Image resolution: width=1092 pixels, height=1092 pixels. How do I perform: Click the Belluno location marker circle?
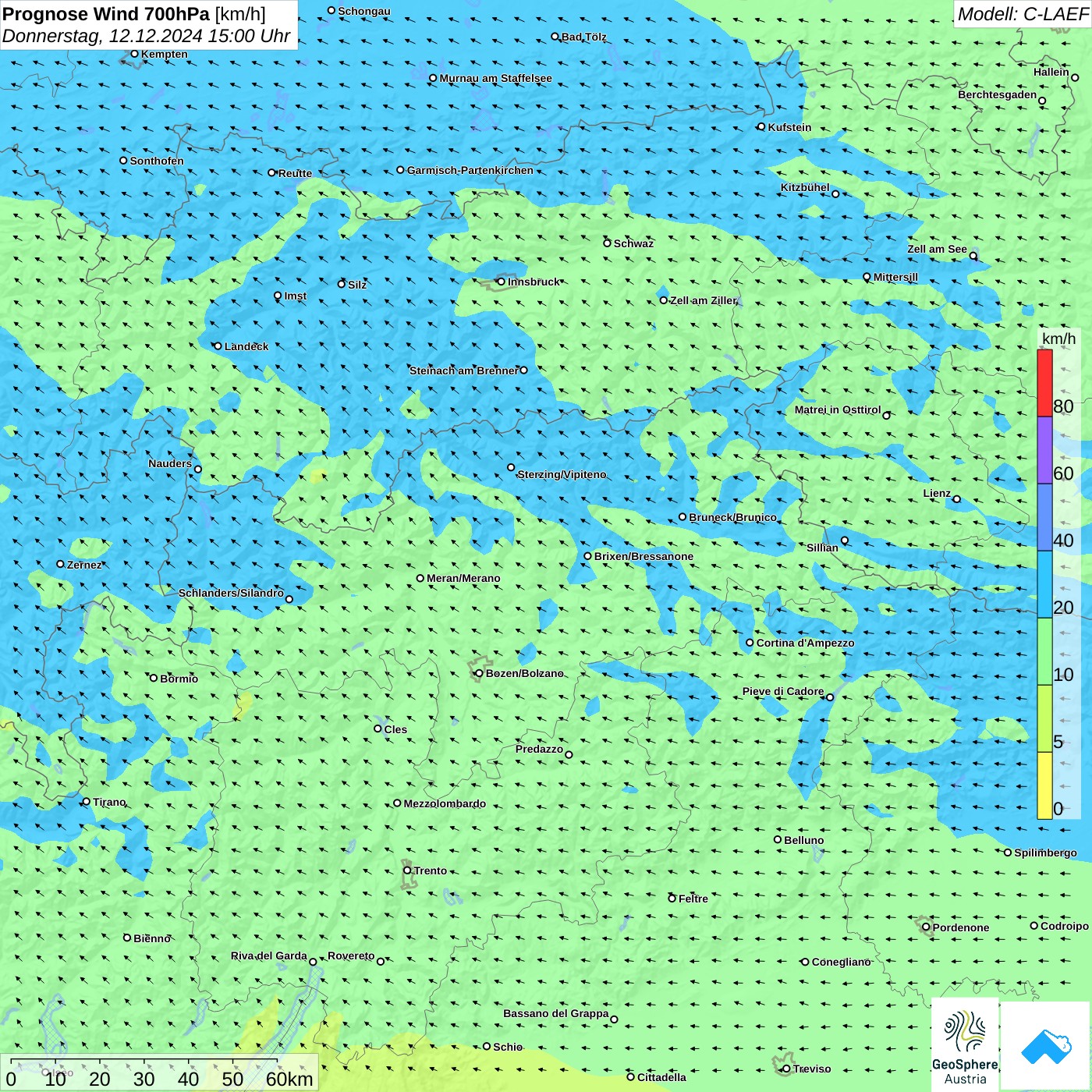778,840
